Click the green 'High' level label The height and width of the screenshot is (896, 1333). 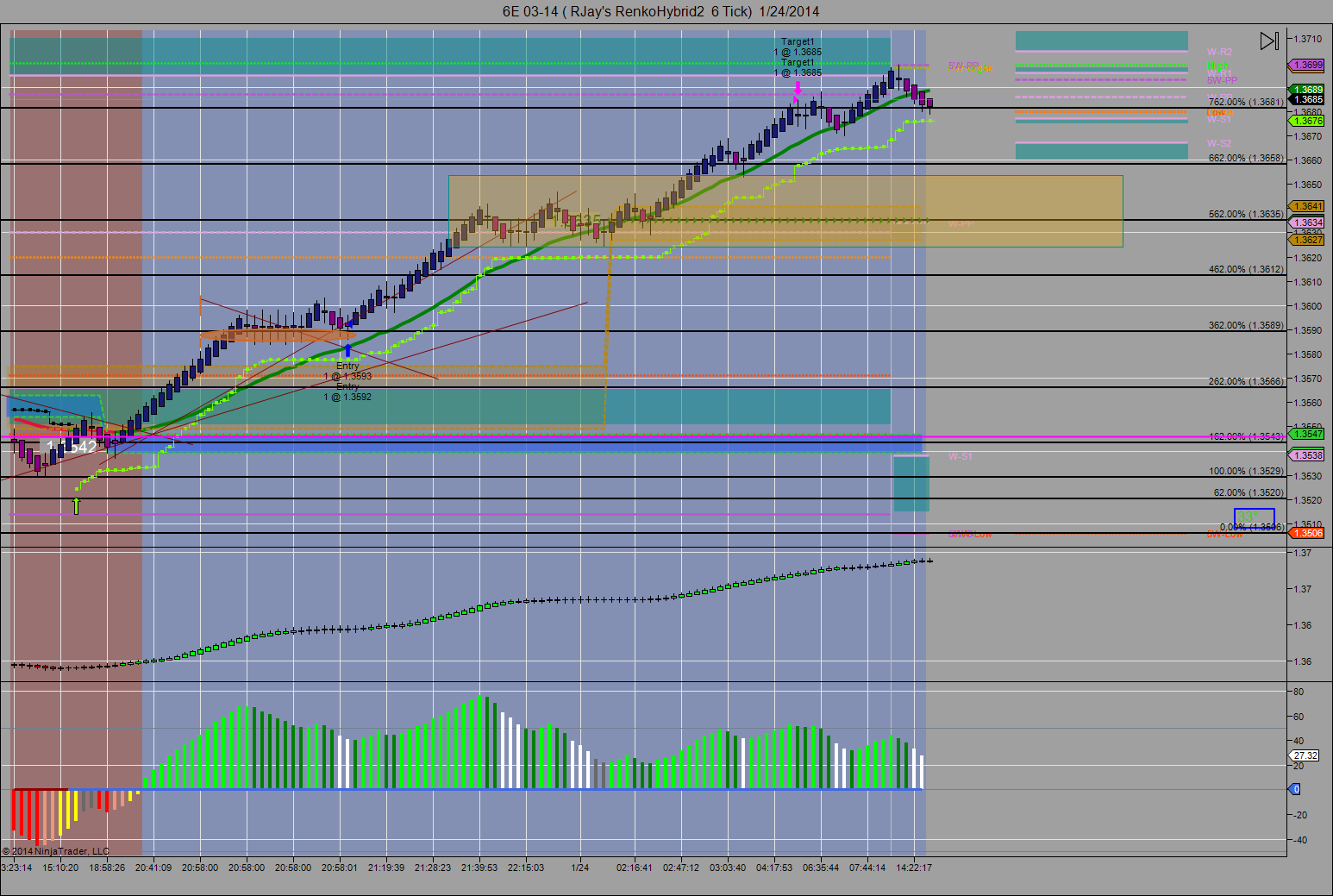(x=1217, y=66)
